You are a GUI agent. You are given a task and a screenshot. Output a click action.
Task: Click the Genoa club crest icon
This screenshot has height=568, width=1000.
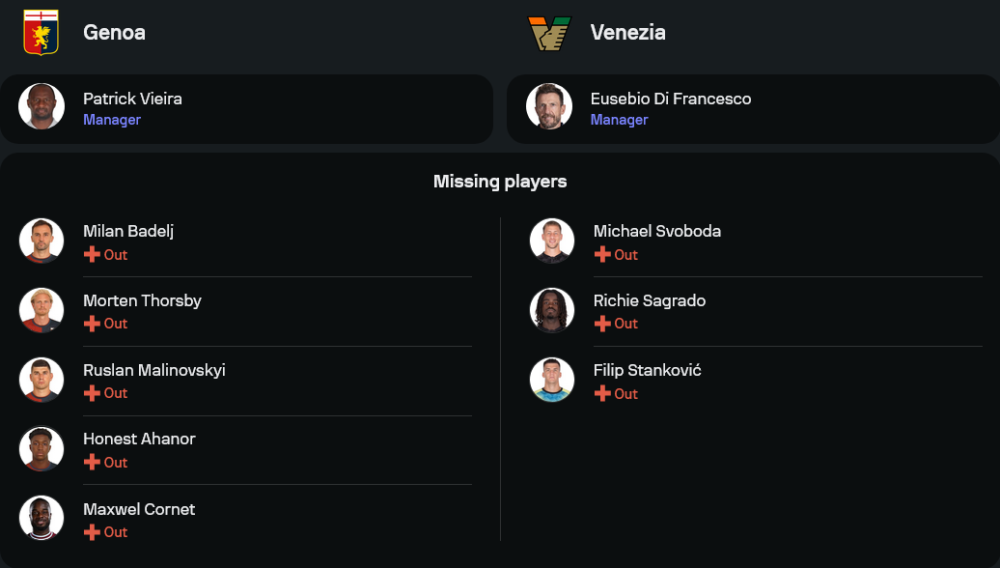pyautogui.click(x=41, y=32)
